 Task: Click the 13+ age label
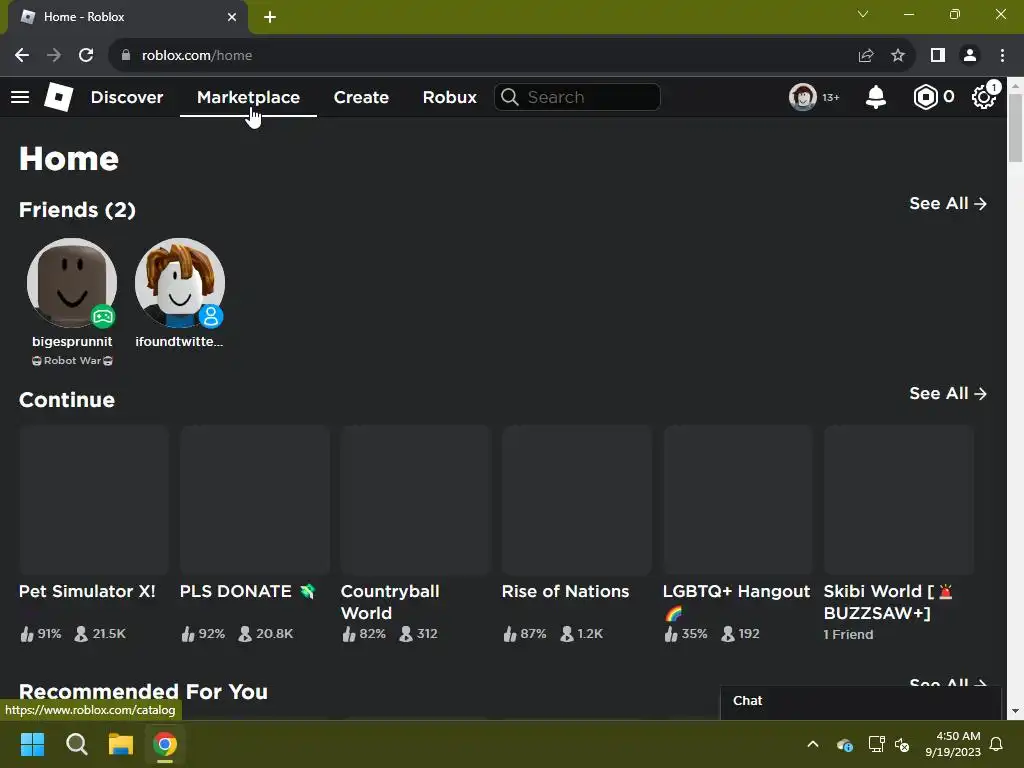[831, 97]
